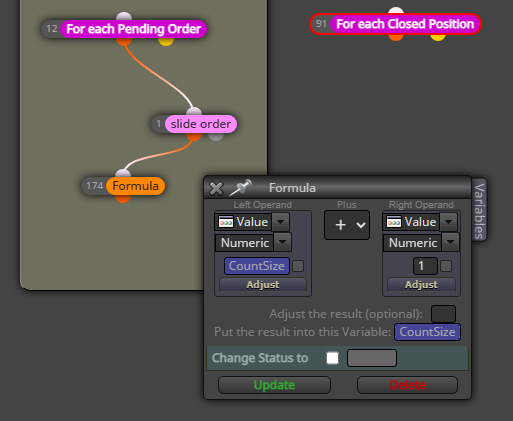Click orange output connector of Formula block
The image size is (513, 421).
[x=123, y=198]
